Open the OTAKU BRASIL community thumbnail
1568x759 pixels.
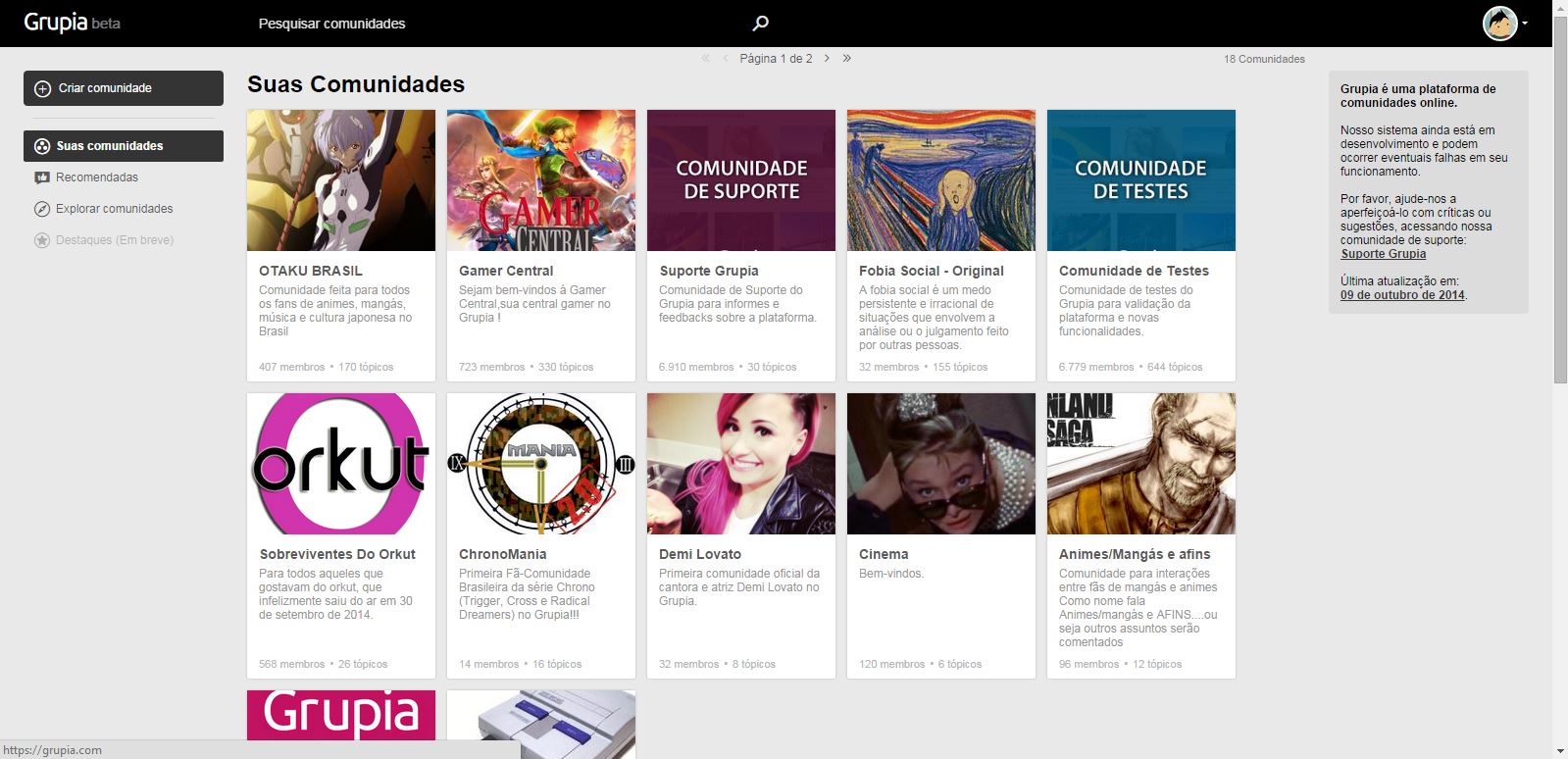[341, 180]
